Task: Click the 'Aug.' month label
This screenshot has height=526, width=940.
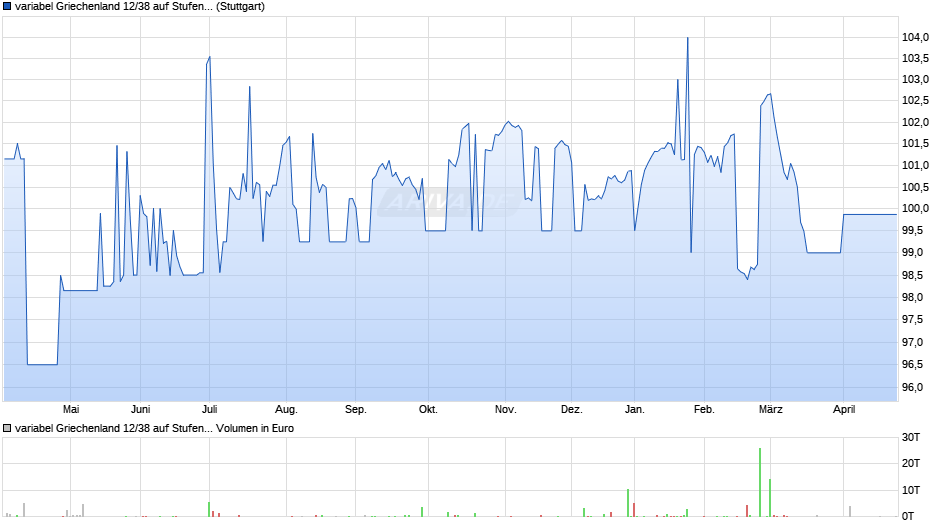Action: click(286, 409)
